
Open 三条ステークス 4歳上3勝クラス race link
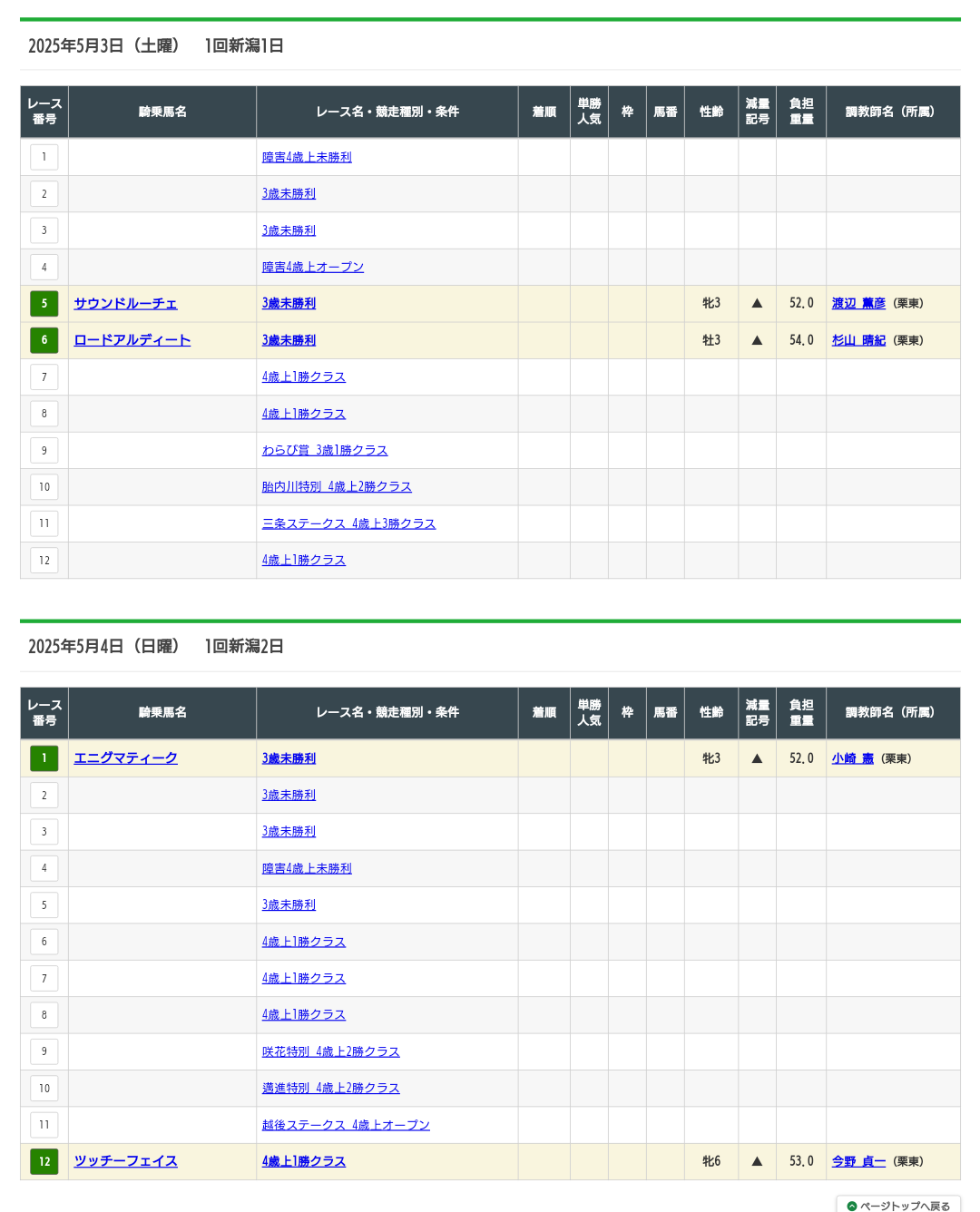point(348,523)
